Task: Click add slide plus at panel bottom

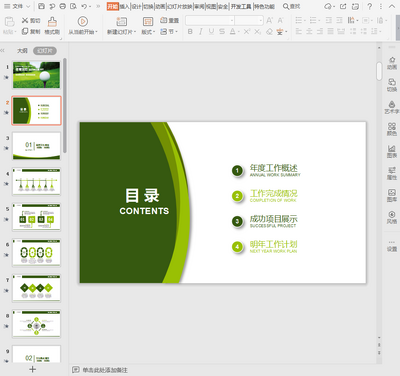Action: (32, 369)
